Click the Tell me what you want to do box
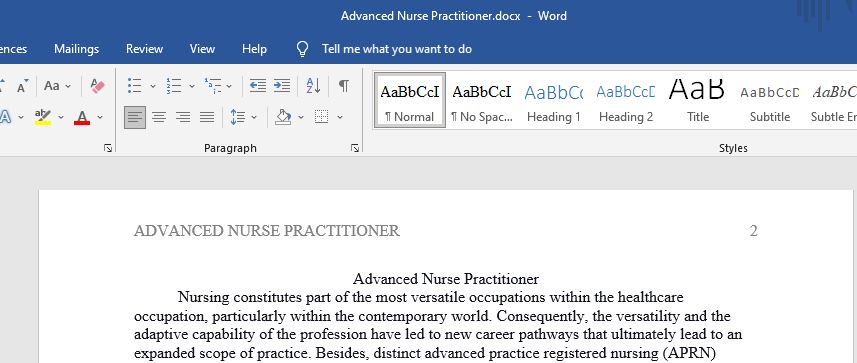The image size is (857, 363). coord(397,49)
